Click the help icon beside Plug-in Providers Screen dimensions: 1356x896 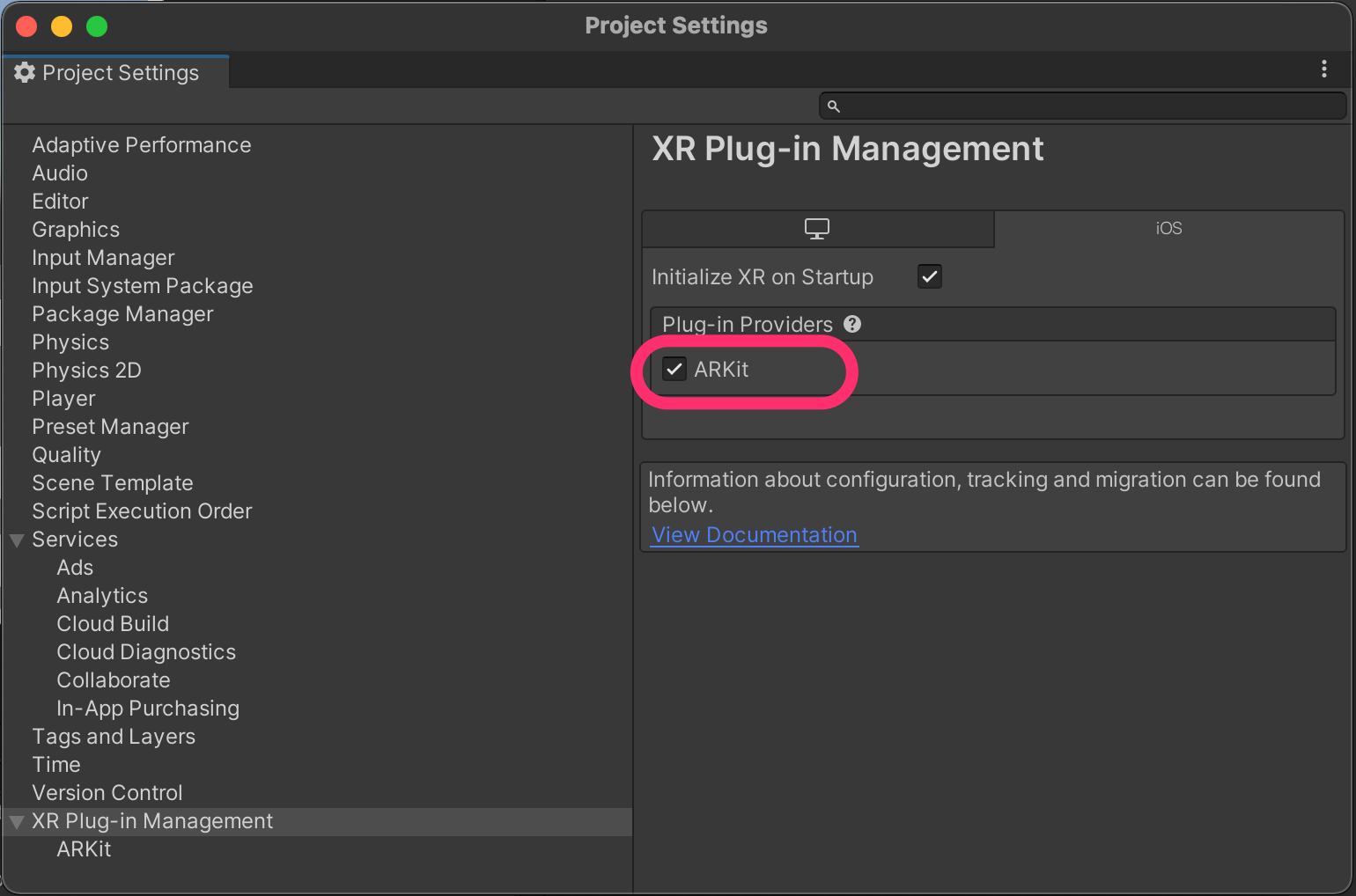852,324
